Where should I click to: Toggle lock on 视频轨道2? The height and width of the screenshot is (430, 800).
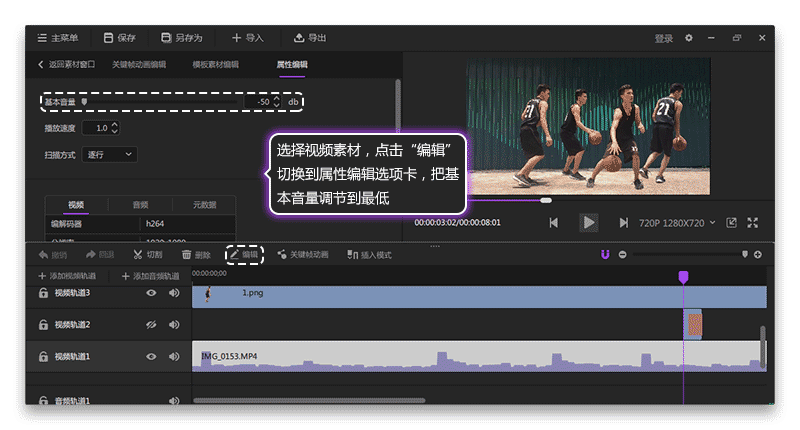(43, 324)
